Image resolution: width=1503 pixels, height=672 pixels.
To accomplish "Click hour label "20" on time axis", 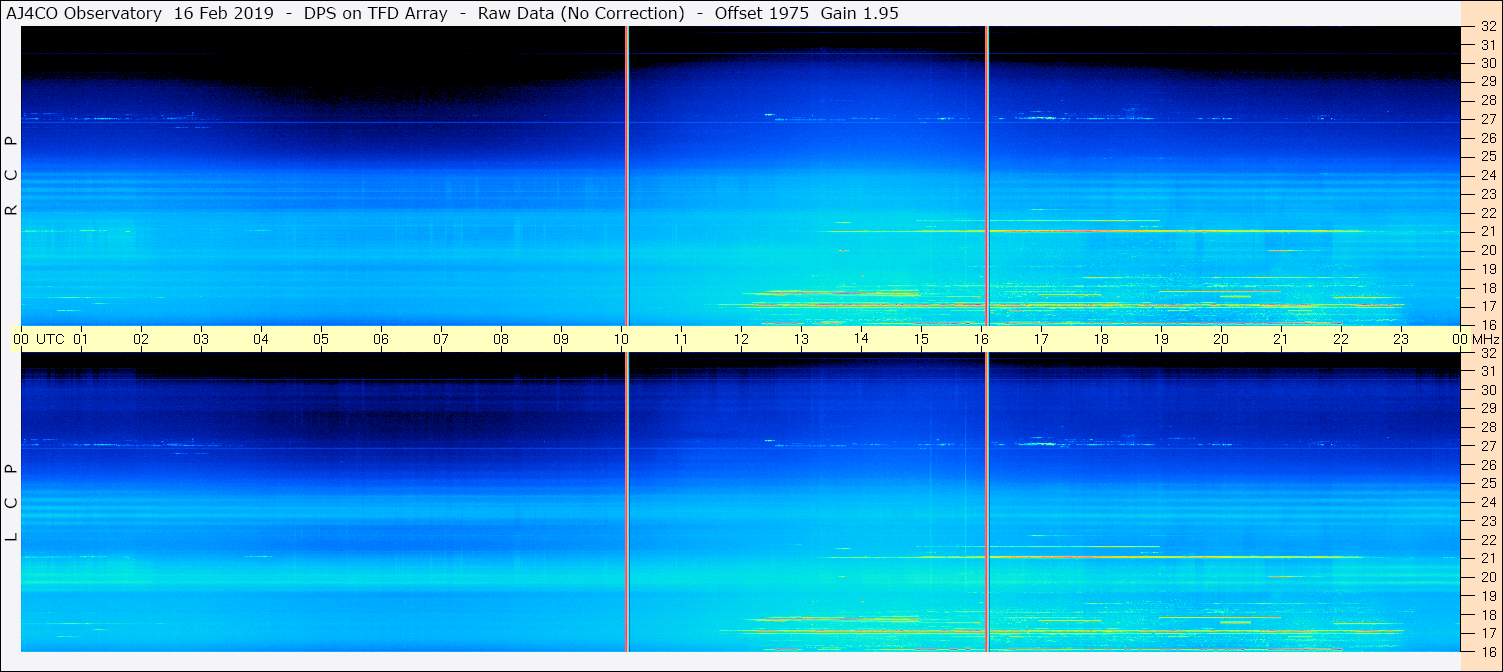I will (1221, 339).
